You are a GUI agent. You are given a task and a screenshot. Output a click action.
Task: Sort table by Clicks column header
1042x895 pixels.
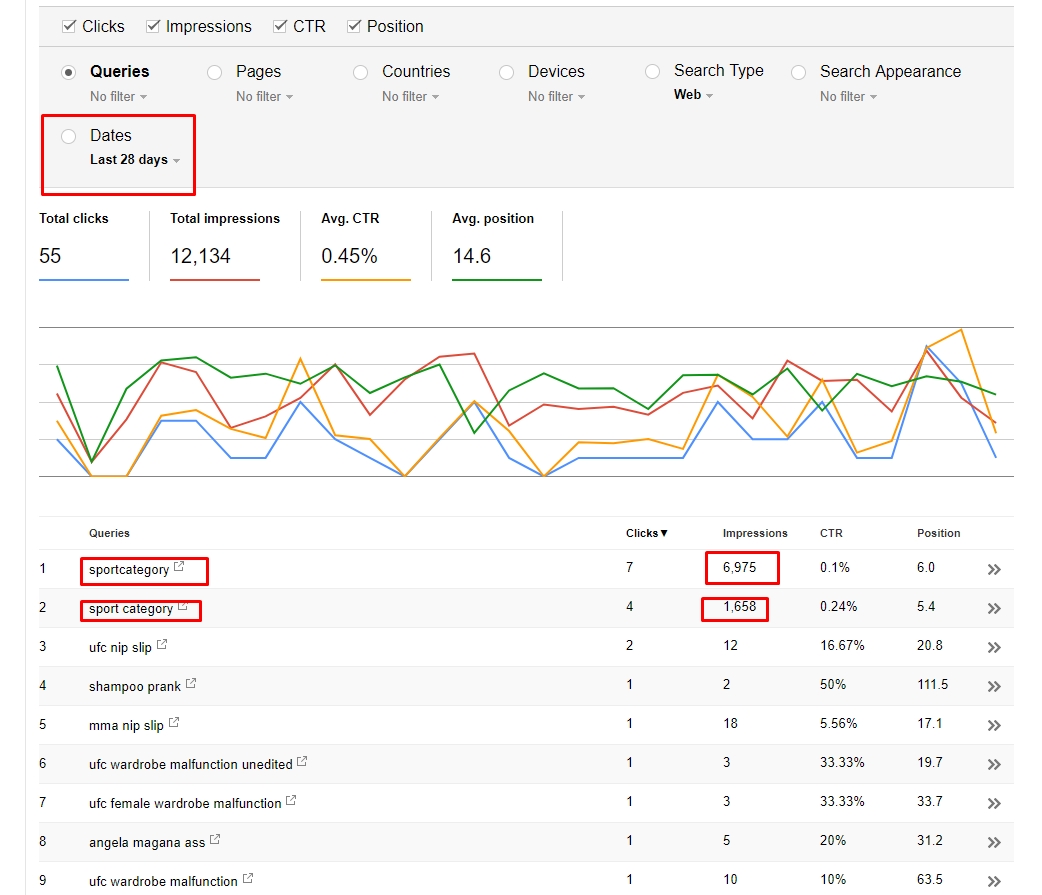click(x=646, y=533)
